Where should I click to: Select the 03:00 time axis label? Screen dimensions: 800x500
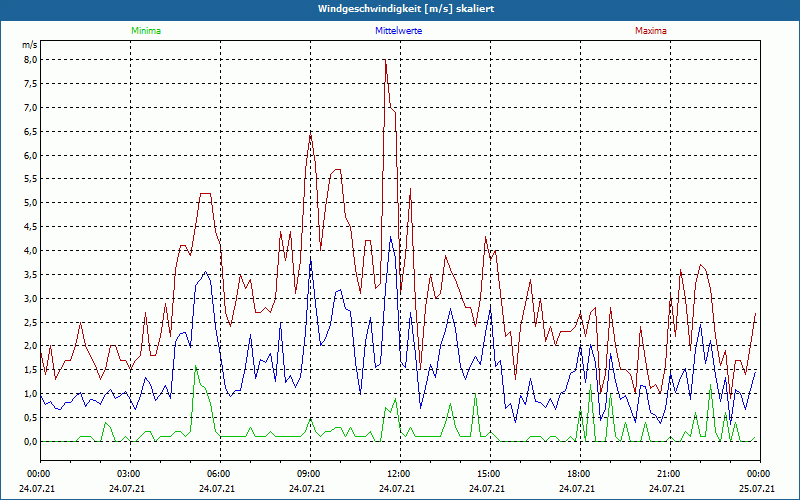[x=129, y=473]
